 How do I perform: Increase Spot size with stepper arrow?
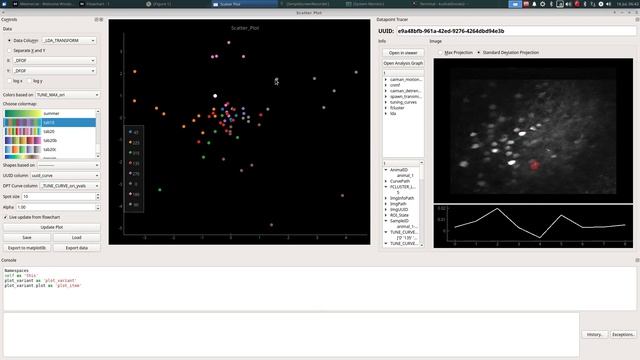pyautogui.click(x=98, y=195)
